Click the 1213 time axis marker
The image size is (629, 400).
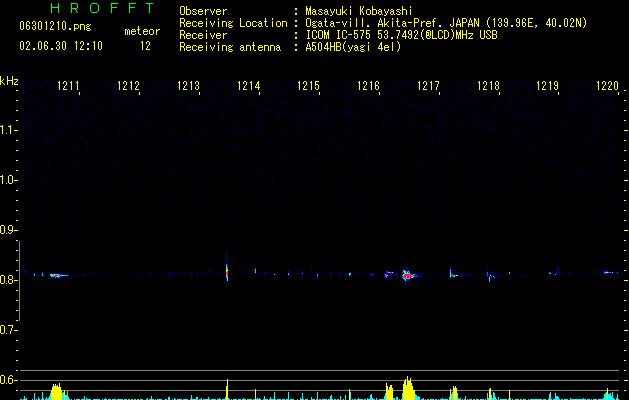[x=189, y=86]
